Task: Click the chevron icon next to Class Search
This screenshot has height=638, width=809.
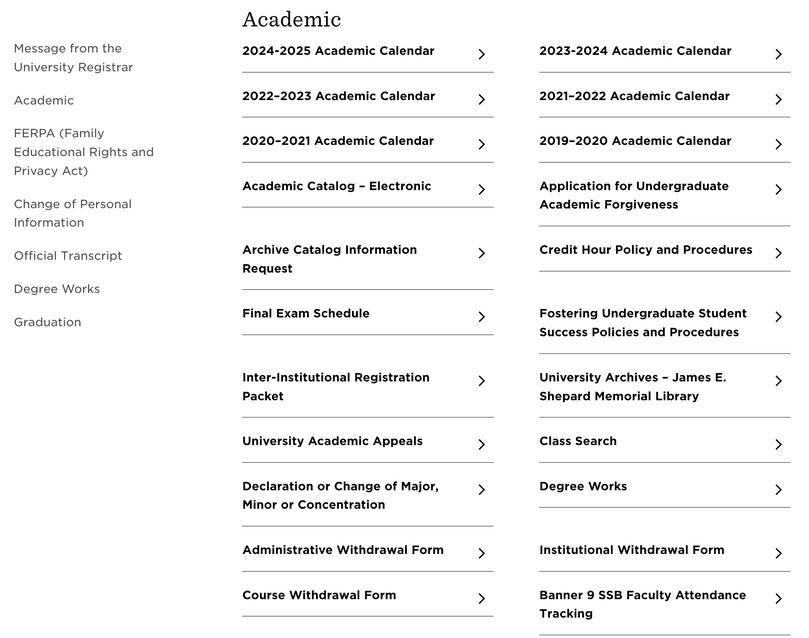Action: (778, 445)
